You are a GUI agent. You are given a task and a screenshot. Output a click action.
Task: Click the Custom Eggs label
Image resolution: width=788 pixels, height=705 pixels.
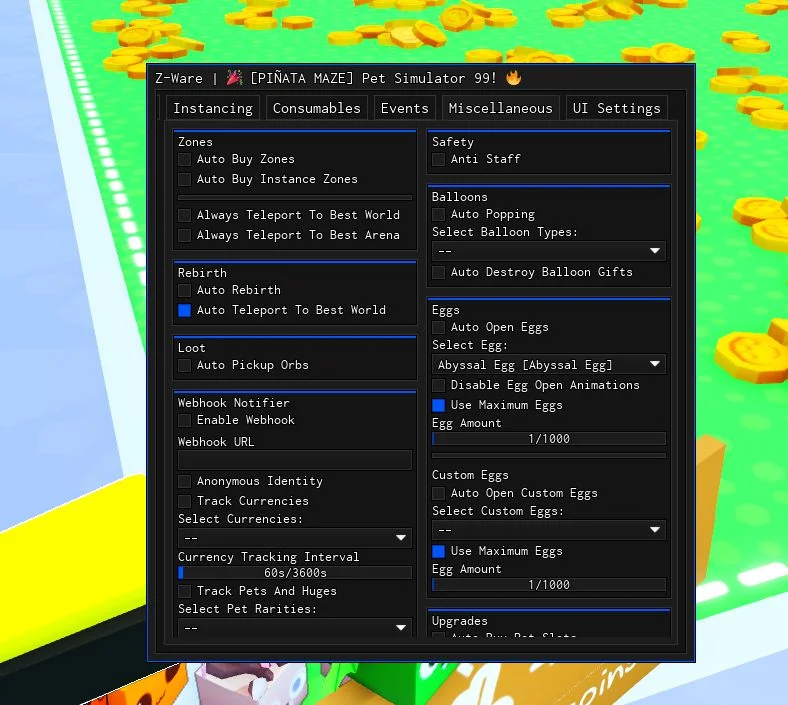click(x=470, y=475)
